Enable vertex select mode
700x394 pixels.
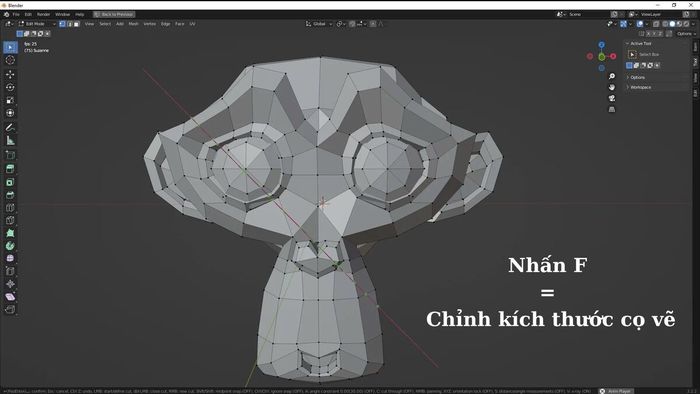coord(62,24)
